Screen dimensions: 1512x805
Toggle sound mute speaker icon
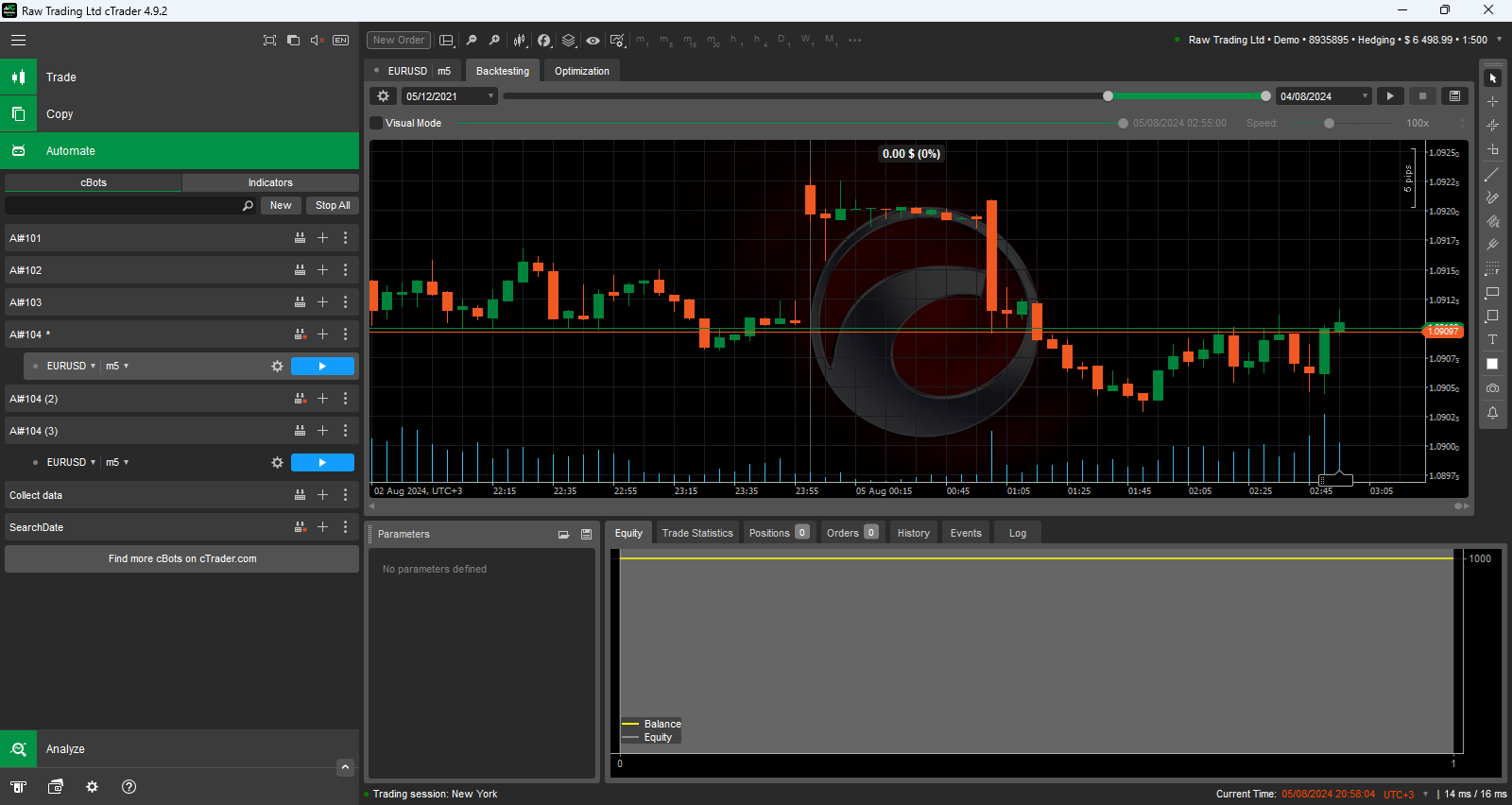click(x=318, y=41)
